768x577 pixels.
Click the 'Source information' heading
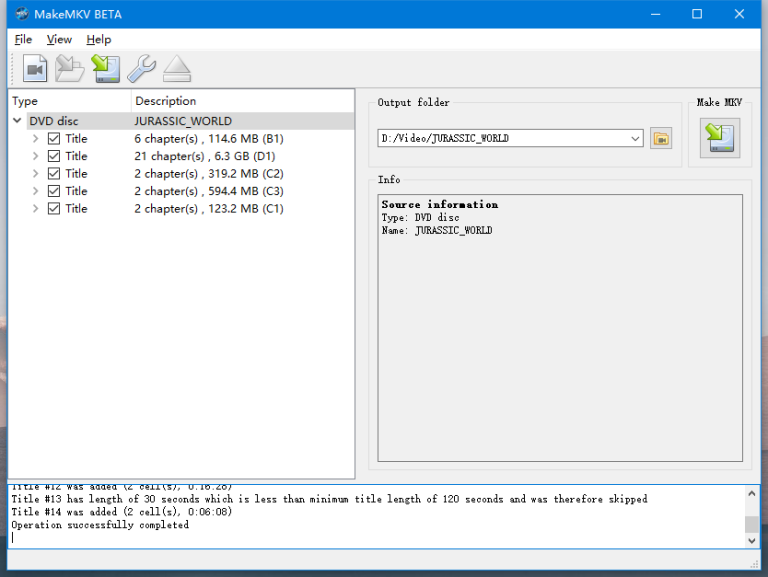[439, 204]
